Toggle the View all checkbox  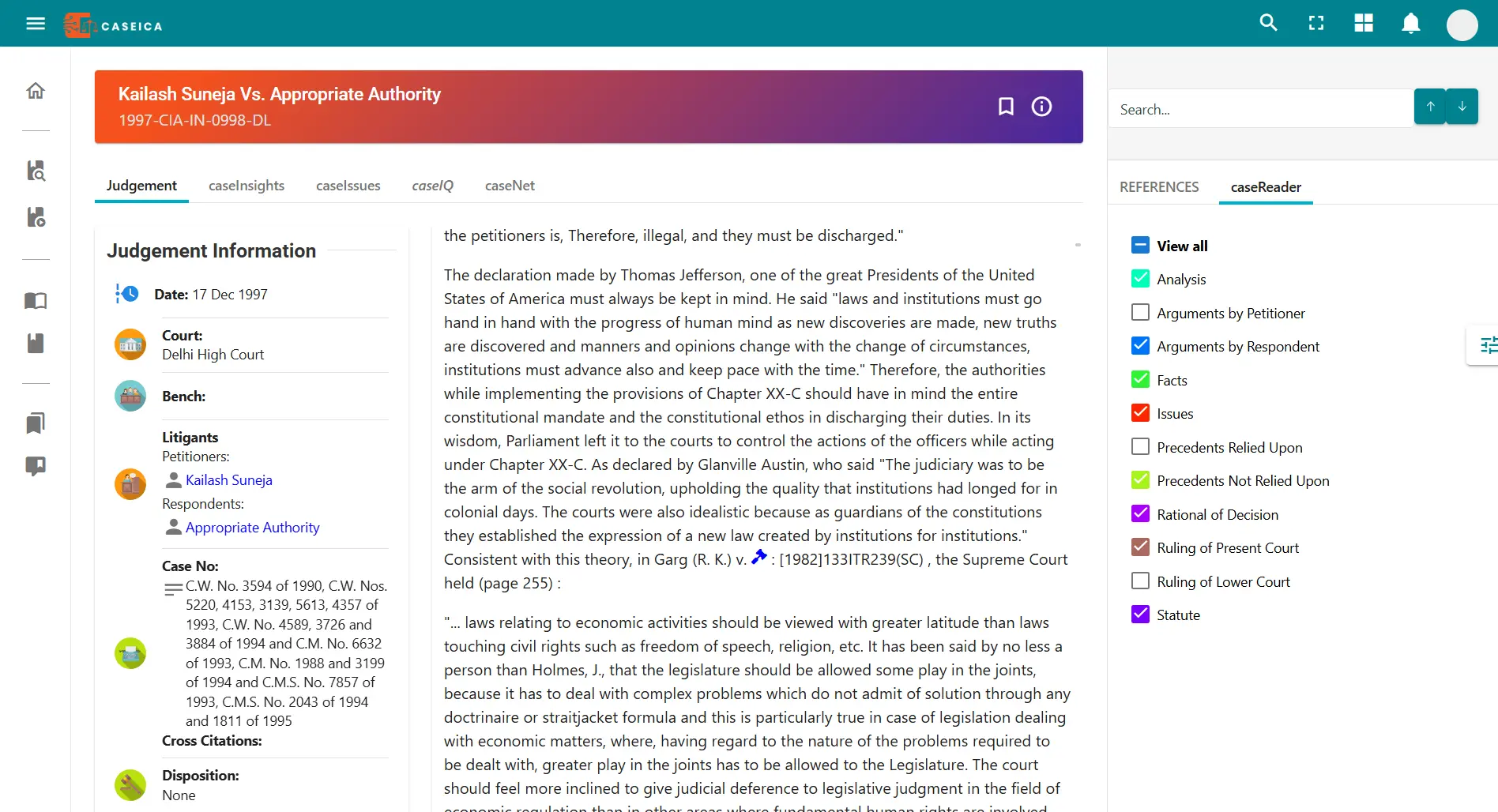[1140, 245]
